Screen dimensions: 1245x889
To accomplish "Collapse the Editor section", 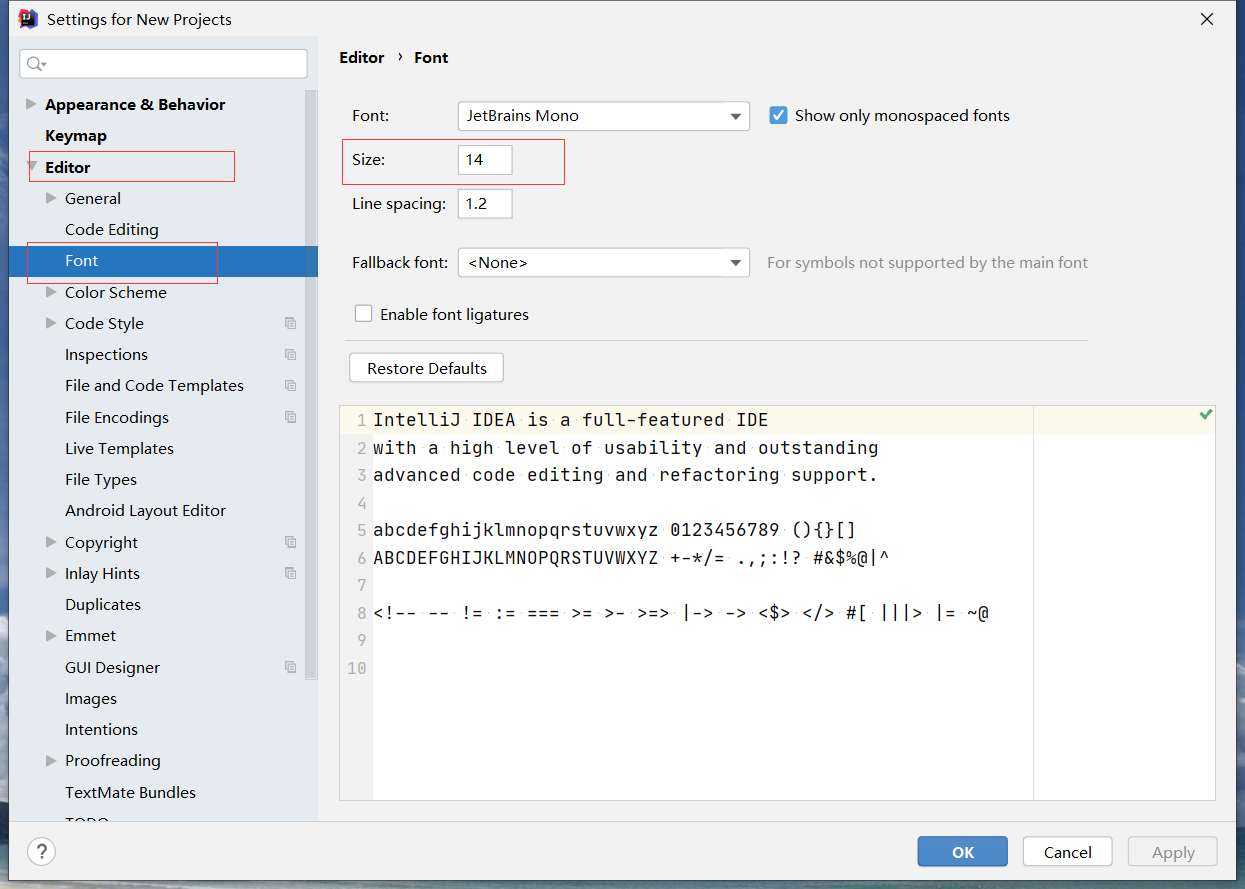I will (x=32, y=167).
